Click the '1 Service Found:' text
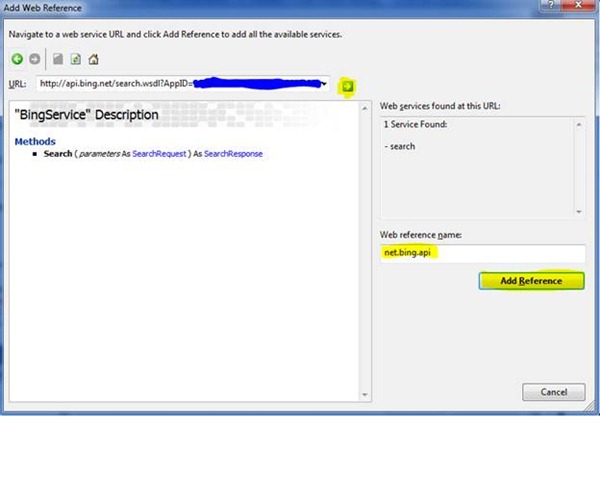Screen dimensions: 600x480 416,124
